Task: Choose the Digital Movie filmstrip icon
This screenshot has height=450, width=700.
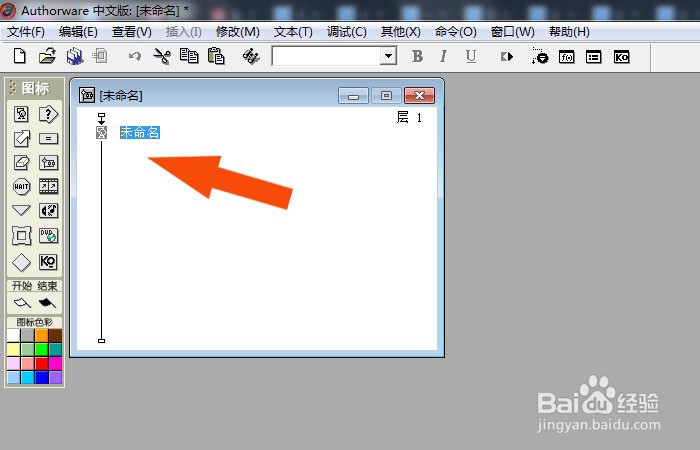Action: (48, 186)
